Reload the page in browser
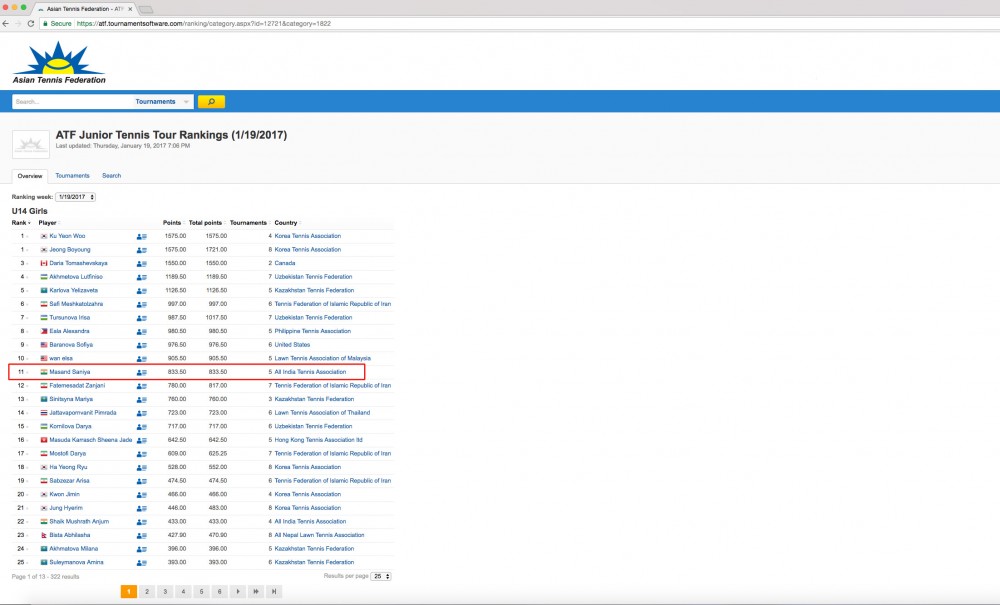Image resolution: width=1000 pixels, height=605 pixels. click(x=30, y=24)
